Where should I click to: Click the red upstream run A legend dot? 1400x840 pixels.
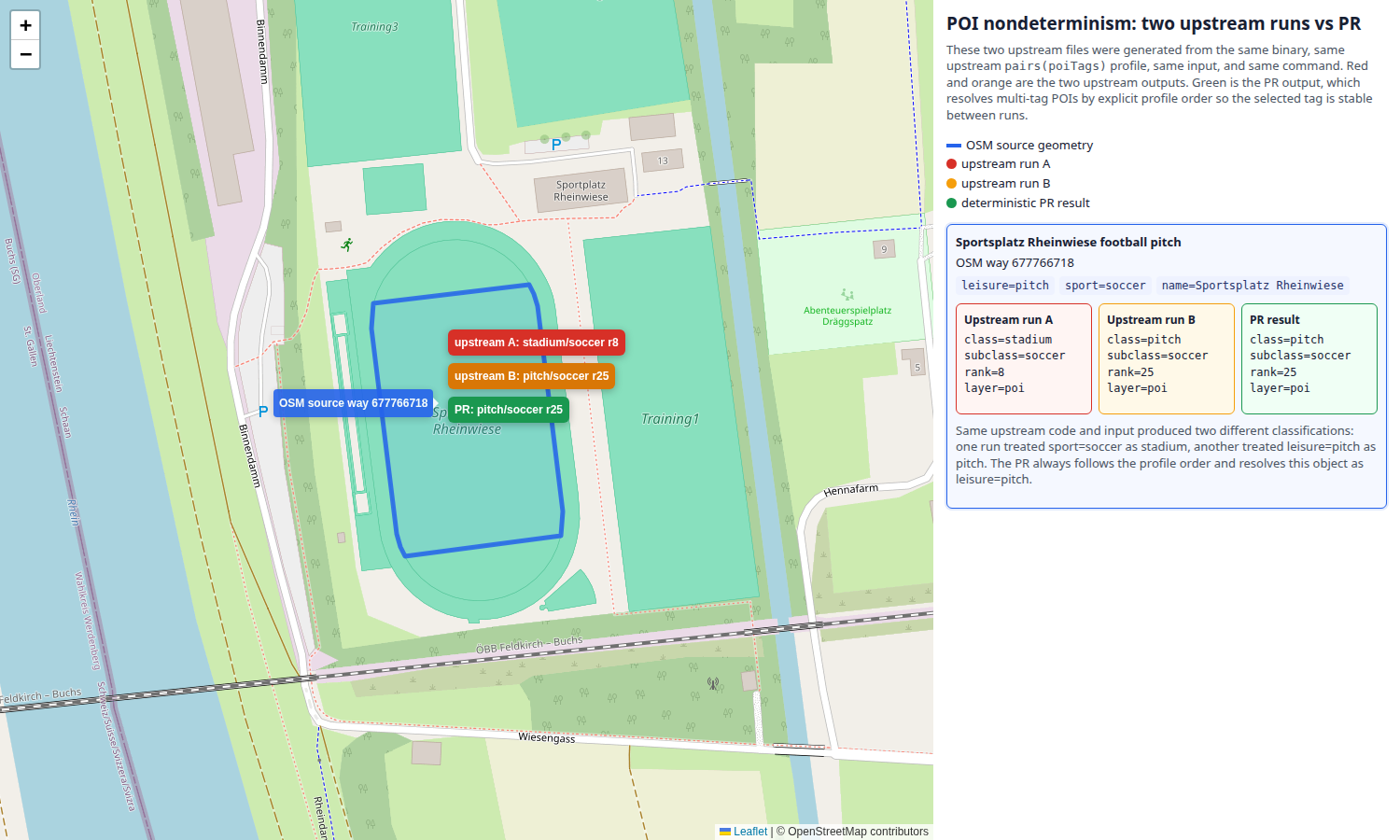point(952,164)
